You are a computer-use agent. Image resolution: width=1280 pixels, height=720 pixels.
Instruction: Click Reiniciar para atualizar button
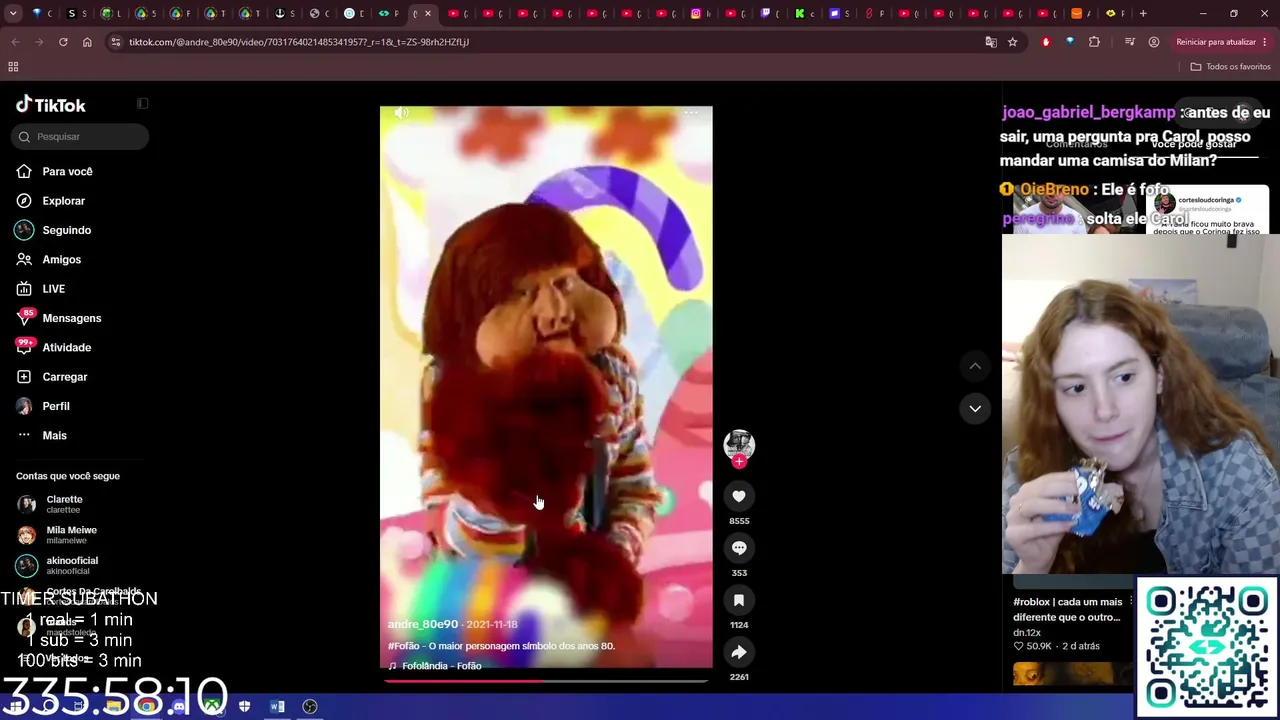pyautogui.click(x=1216, y=42)
